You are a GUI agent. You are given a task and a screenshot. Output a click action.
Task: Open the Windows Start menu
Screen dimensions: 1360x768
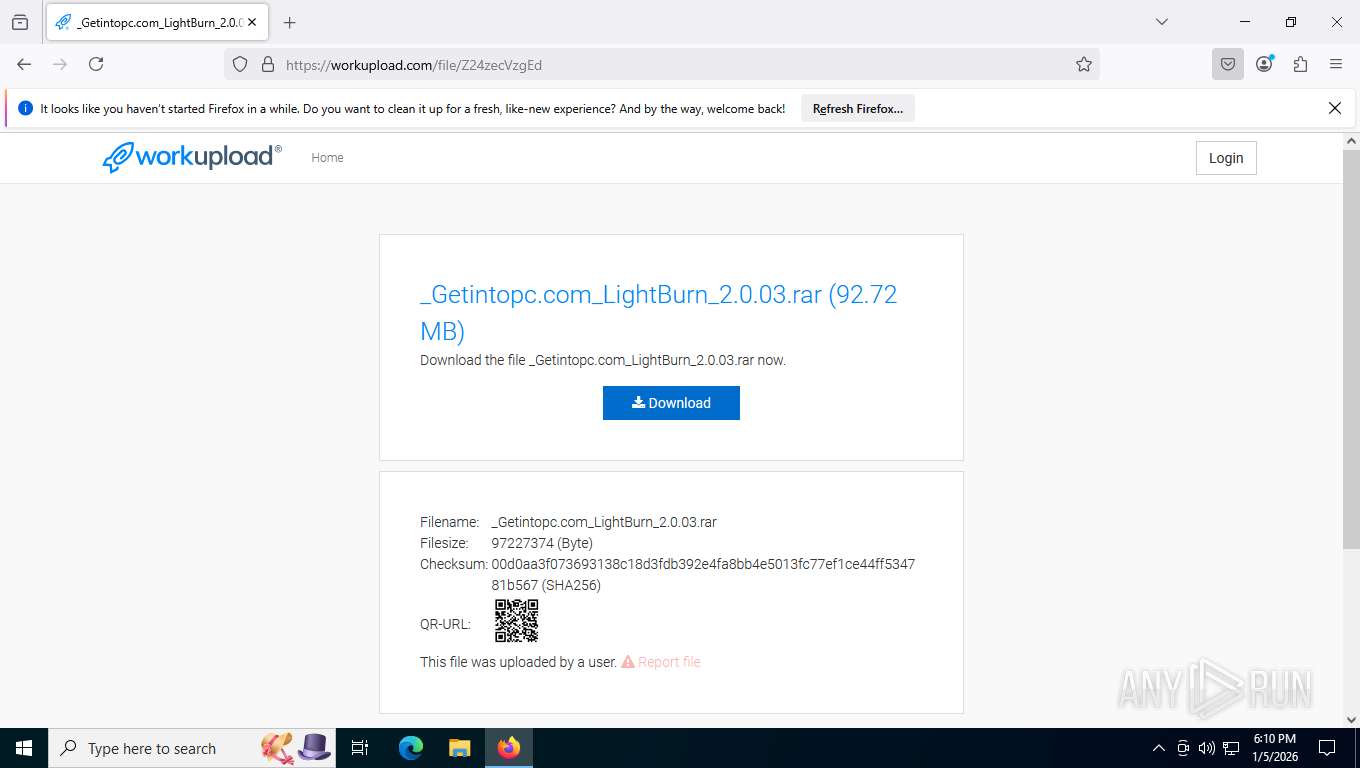tap(24, 748)
